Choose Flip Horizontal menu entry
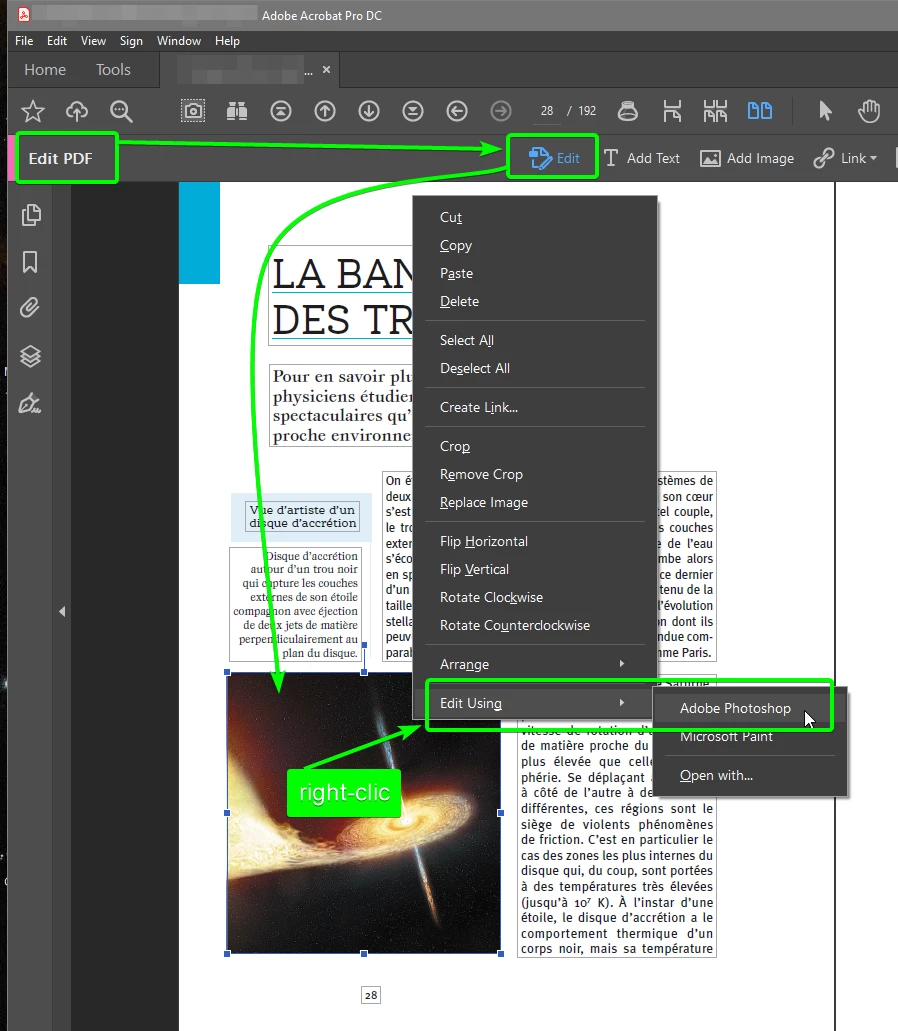 pos(535,541)
